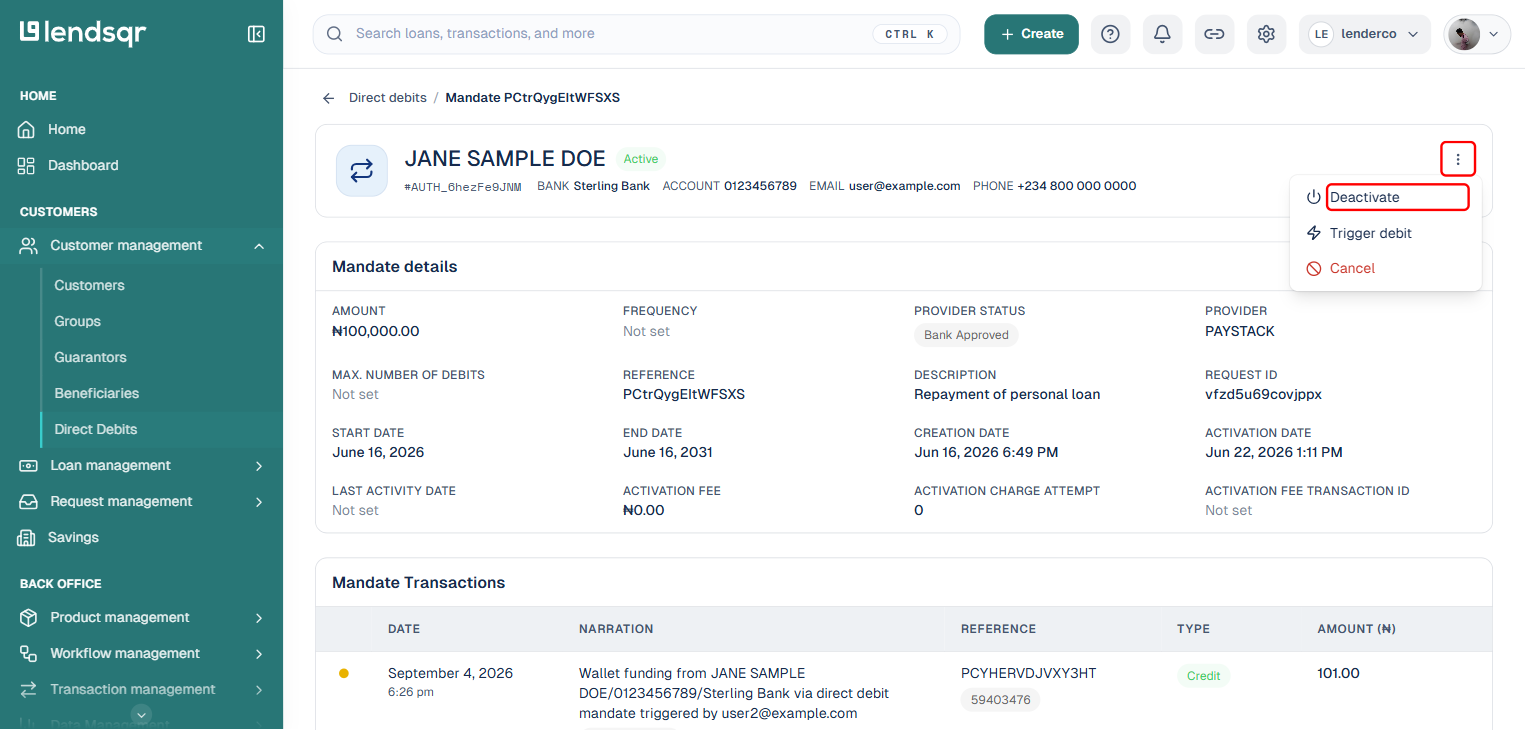Click the Workflow management icon
Viewport: 1535px width, 730px height.
click(x=29, y=653)
